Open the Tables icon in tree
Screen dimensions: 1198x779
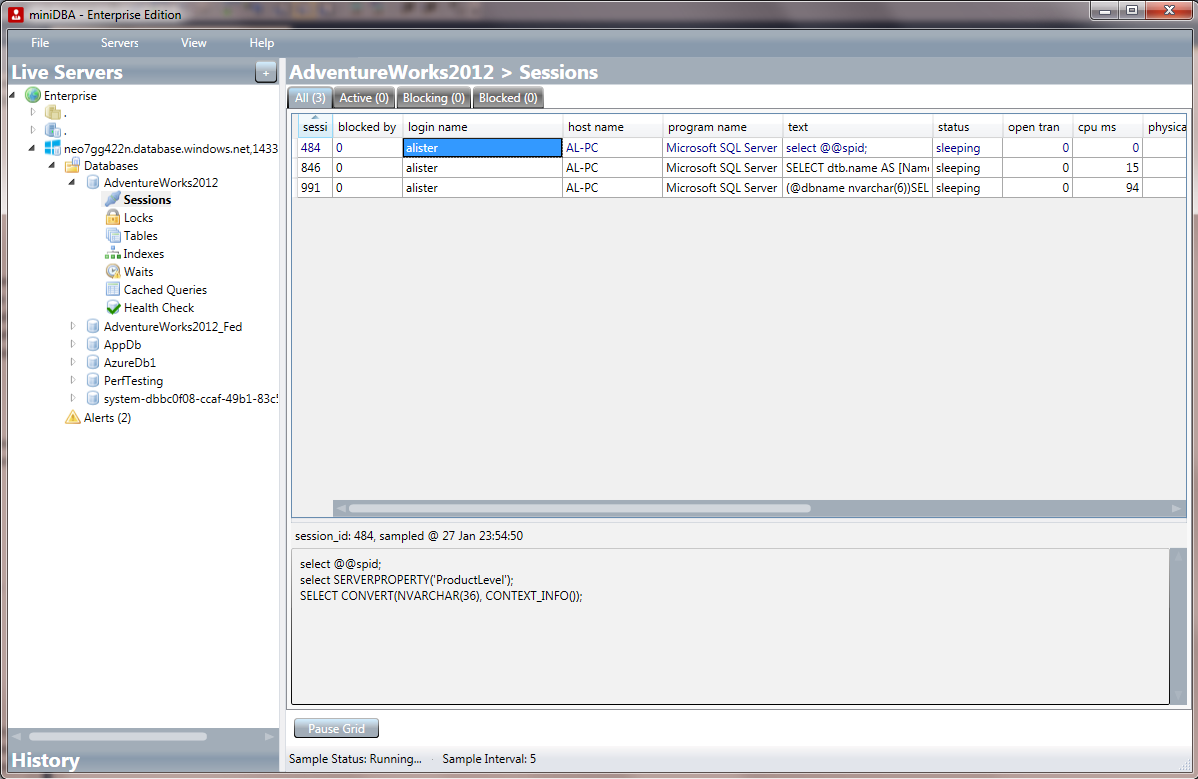(113, 236)
